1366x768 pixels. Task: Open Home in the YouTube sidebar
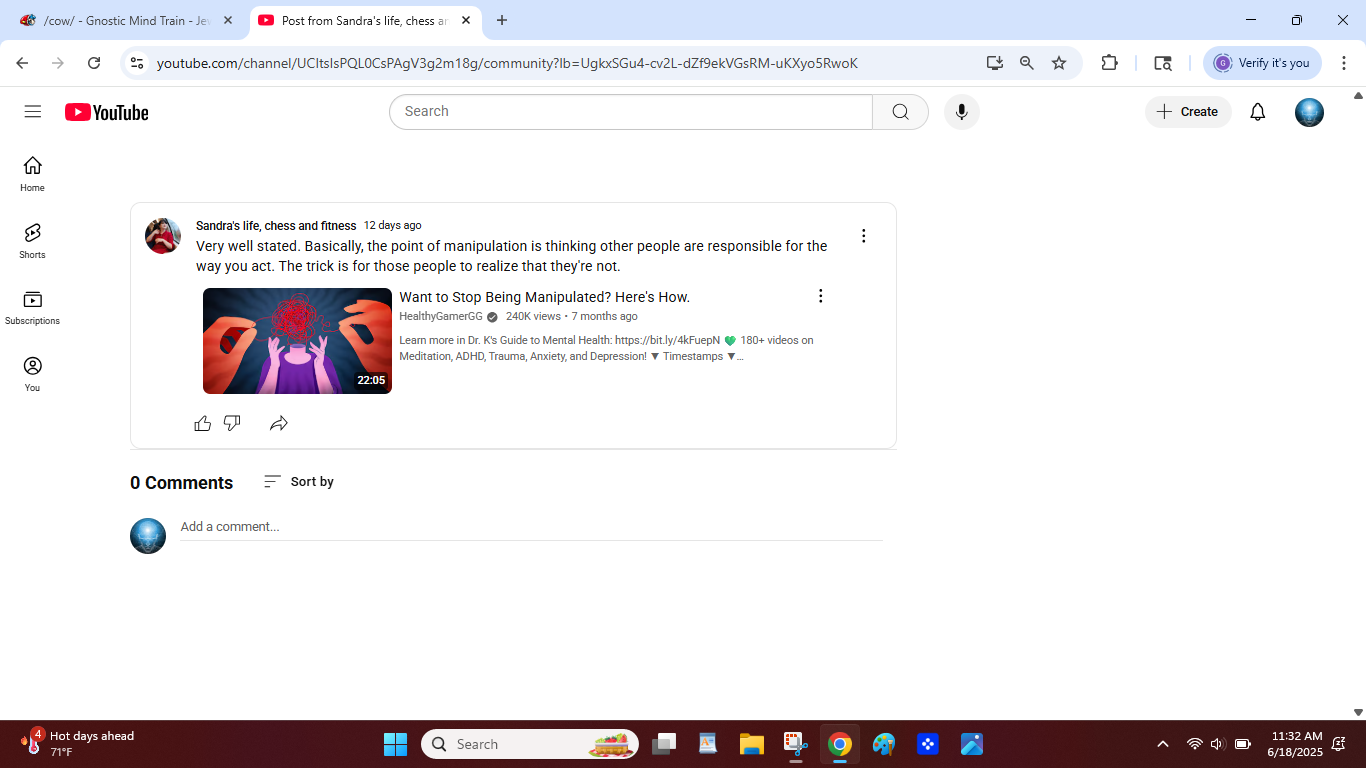click(x=32, y=174)
